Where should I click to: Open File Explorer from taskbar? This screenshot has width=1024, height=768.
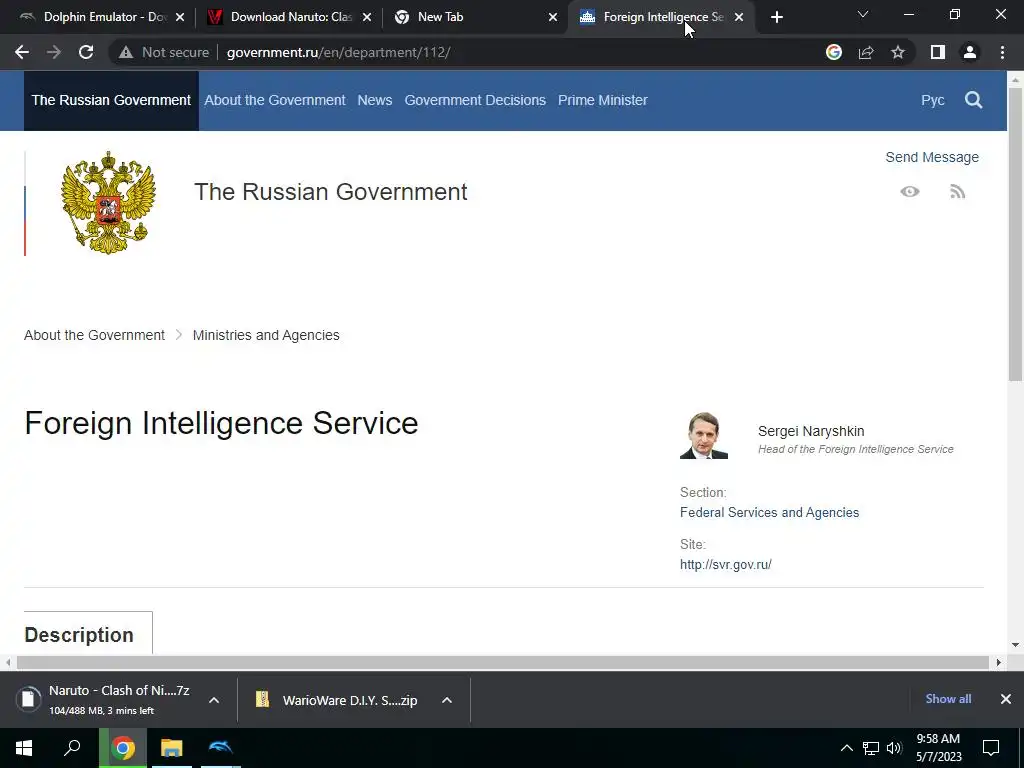tap(172, 748)
